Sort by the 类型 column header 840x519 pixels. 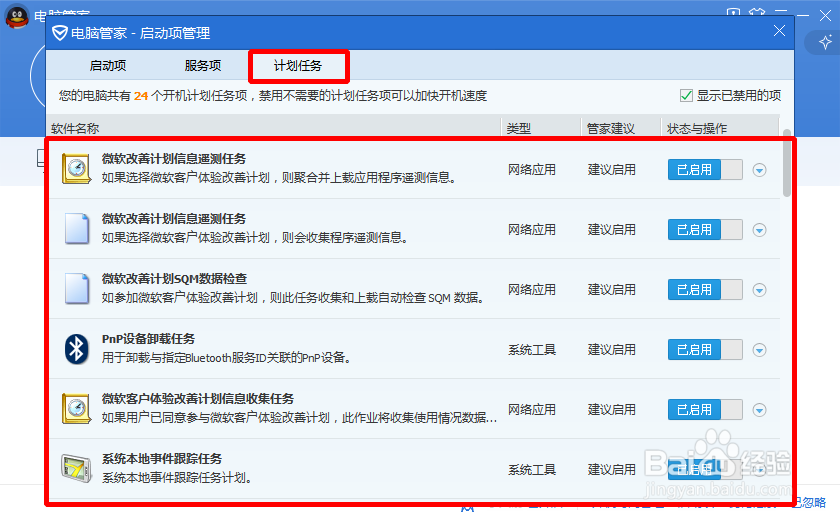[519, 129]
